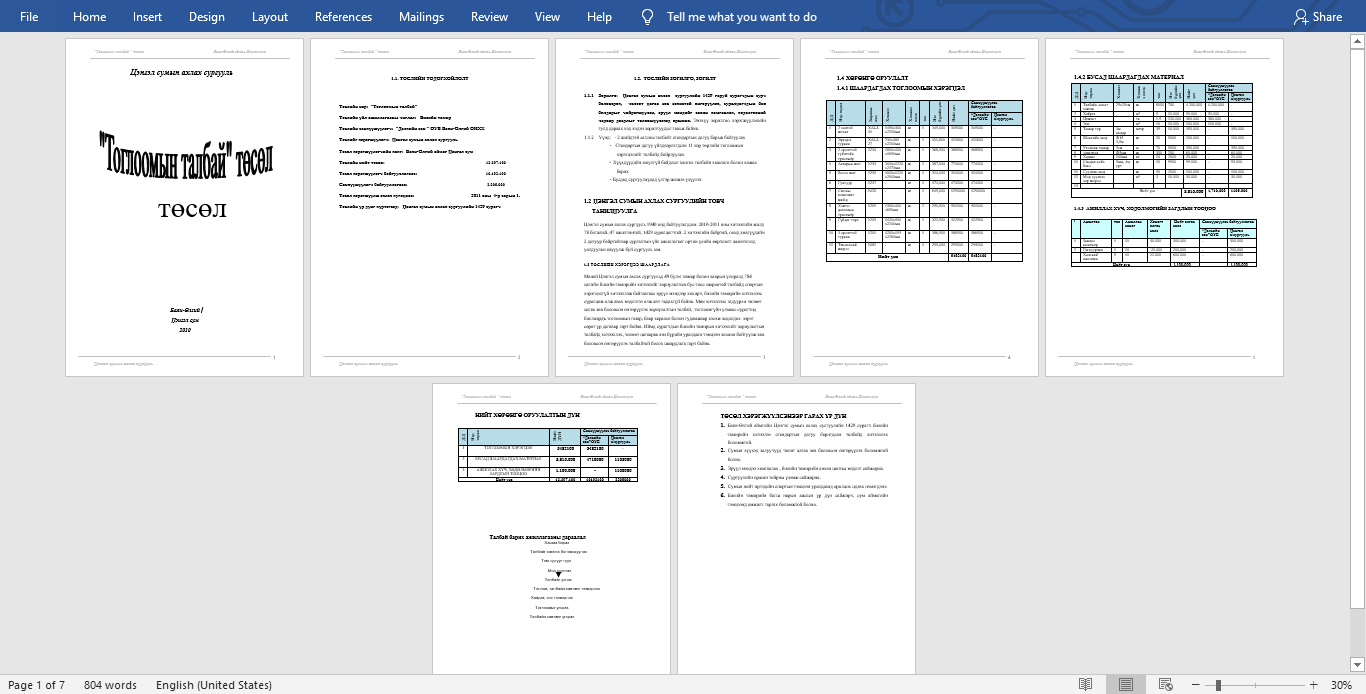Image resolution: width=1366 pixels, height=694 pixels.
Task: Switch to the Mailings tab
Action: [421, 16]
